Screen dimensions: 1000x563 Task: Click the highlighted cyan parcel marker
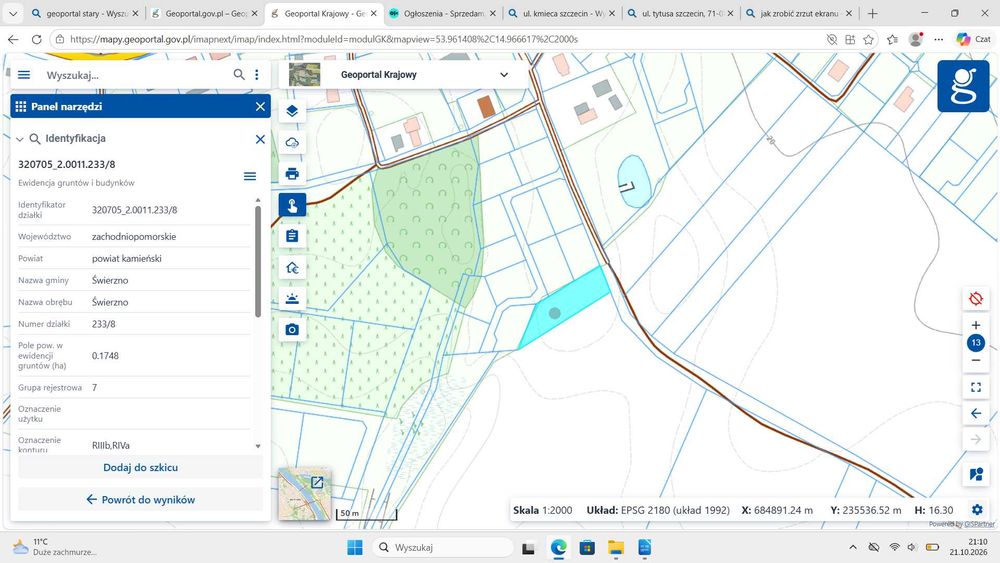click(x=554, y=313)
